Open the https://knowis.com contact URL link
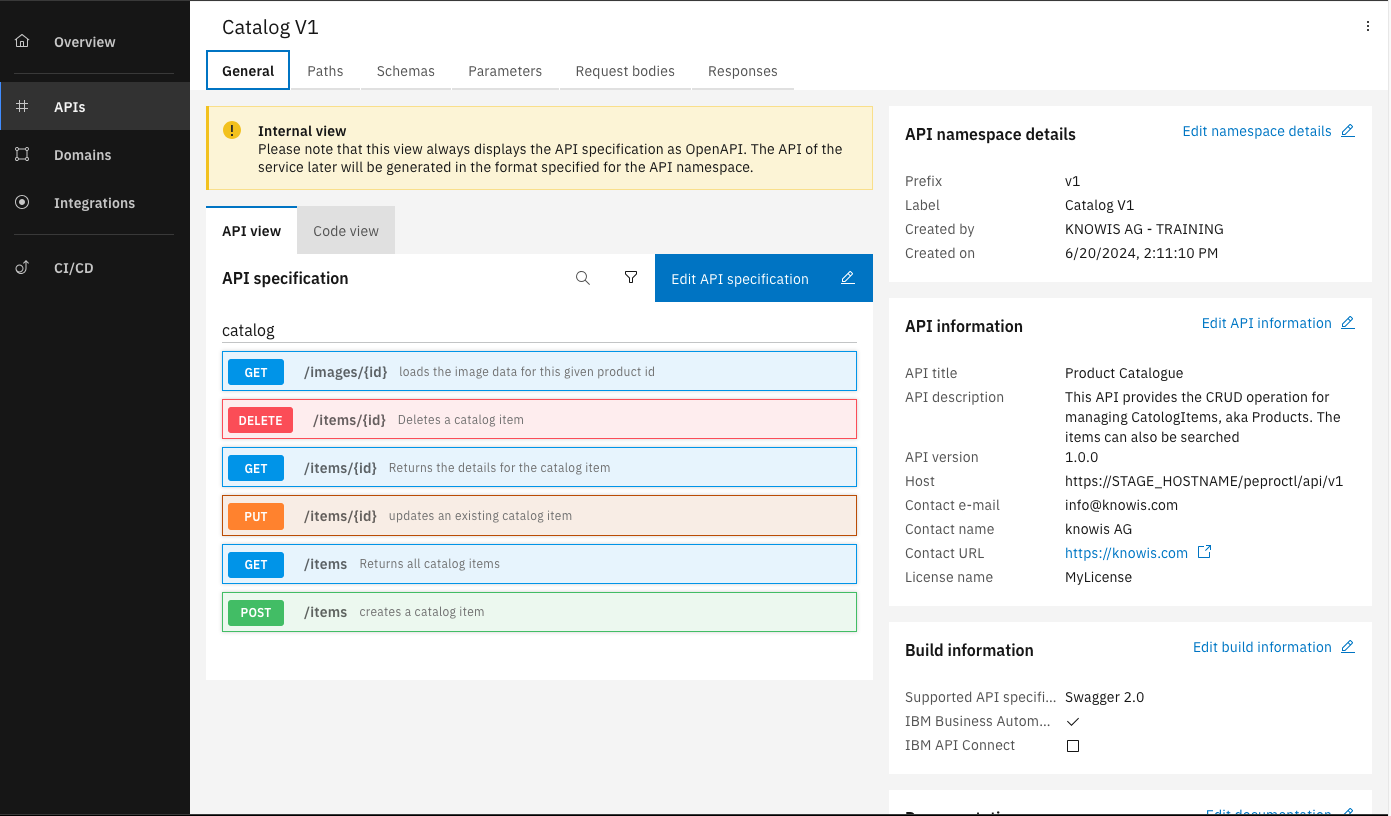Image resolution: width=1391 pixels, height=816 pixels. 1128,553
